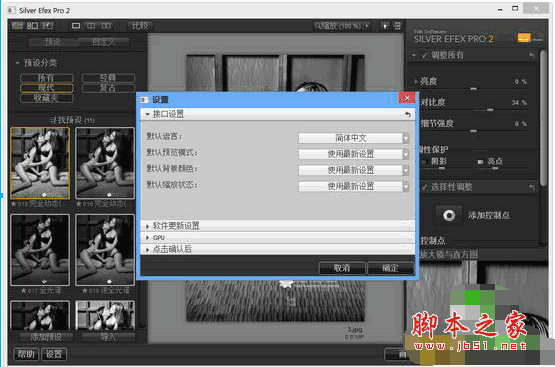Click the star on preset 017
Screen dimensions: 555x367
pos(23,291)
